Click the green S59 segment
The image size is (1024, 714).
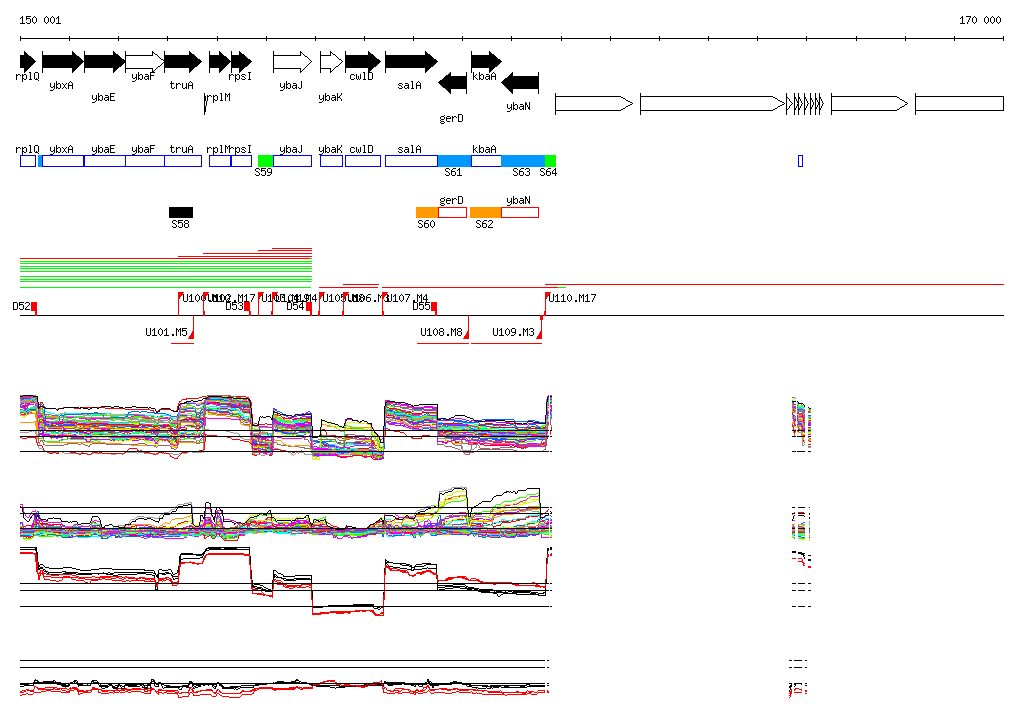pyautogui.click(x=265, y=161)
